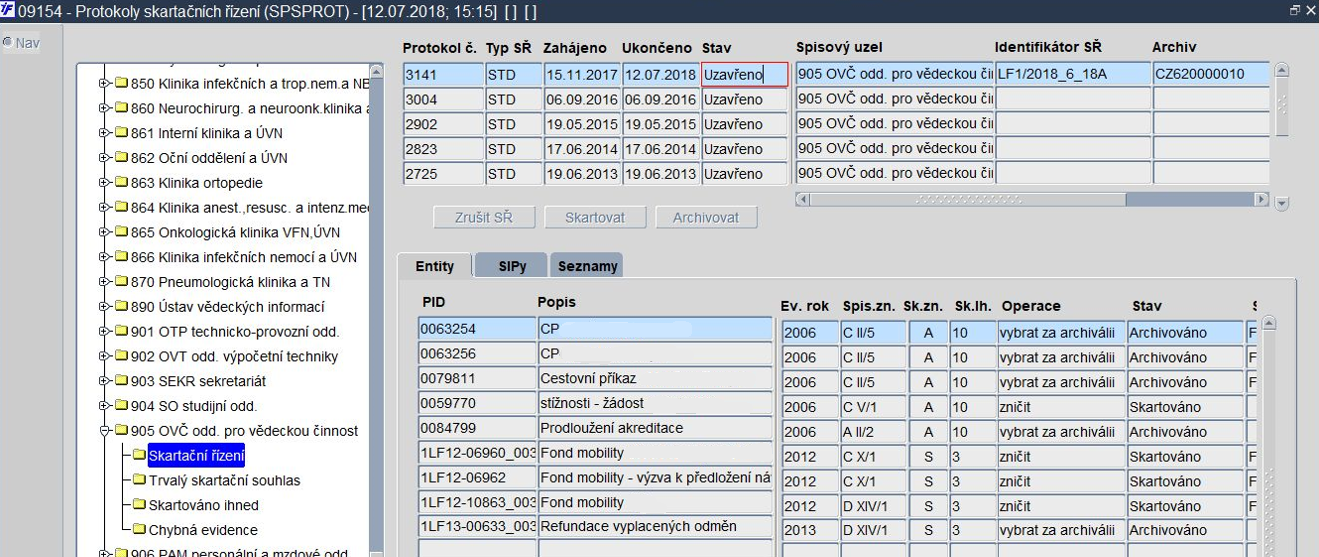1319x557 pixels.
Task: Click Stav Archivováno of PID 0084799
Action: coord(1185,432)
